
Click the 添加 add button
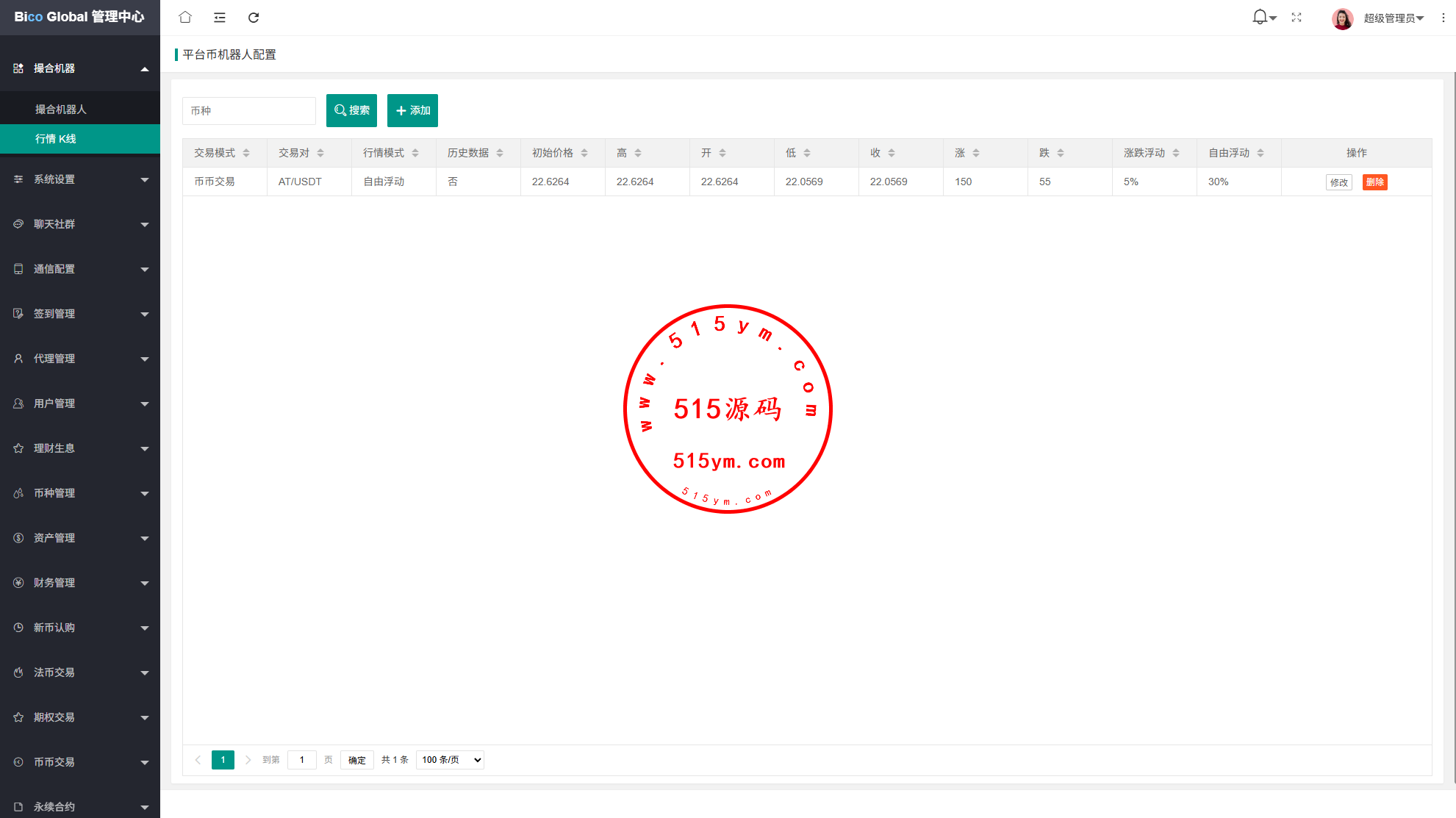[412, 110]
